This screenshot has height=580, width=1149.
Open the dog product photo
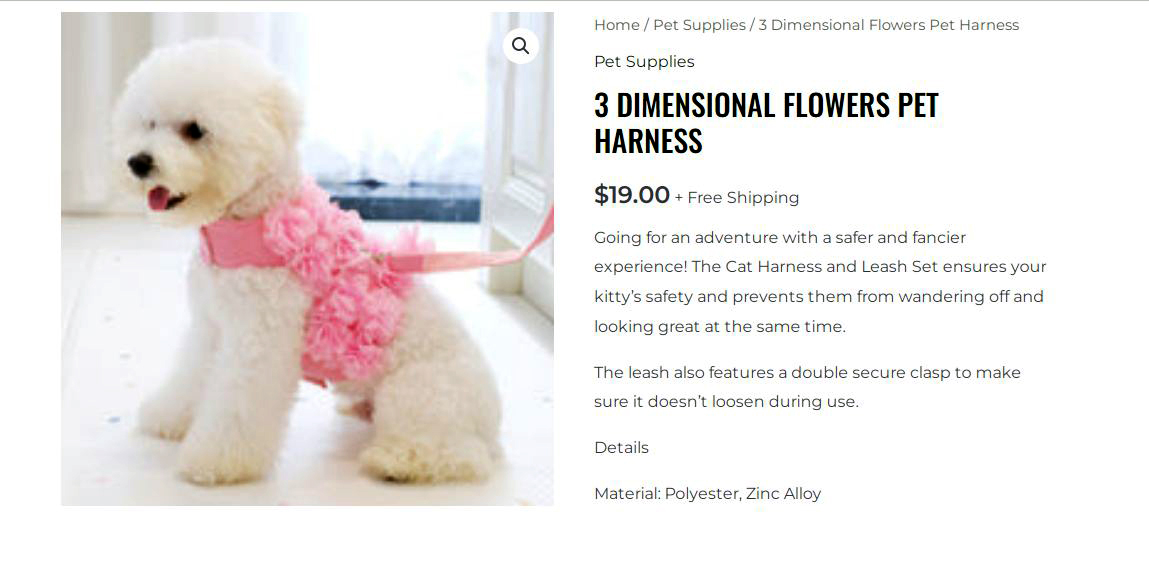point(307,259)
